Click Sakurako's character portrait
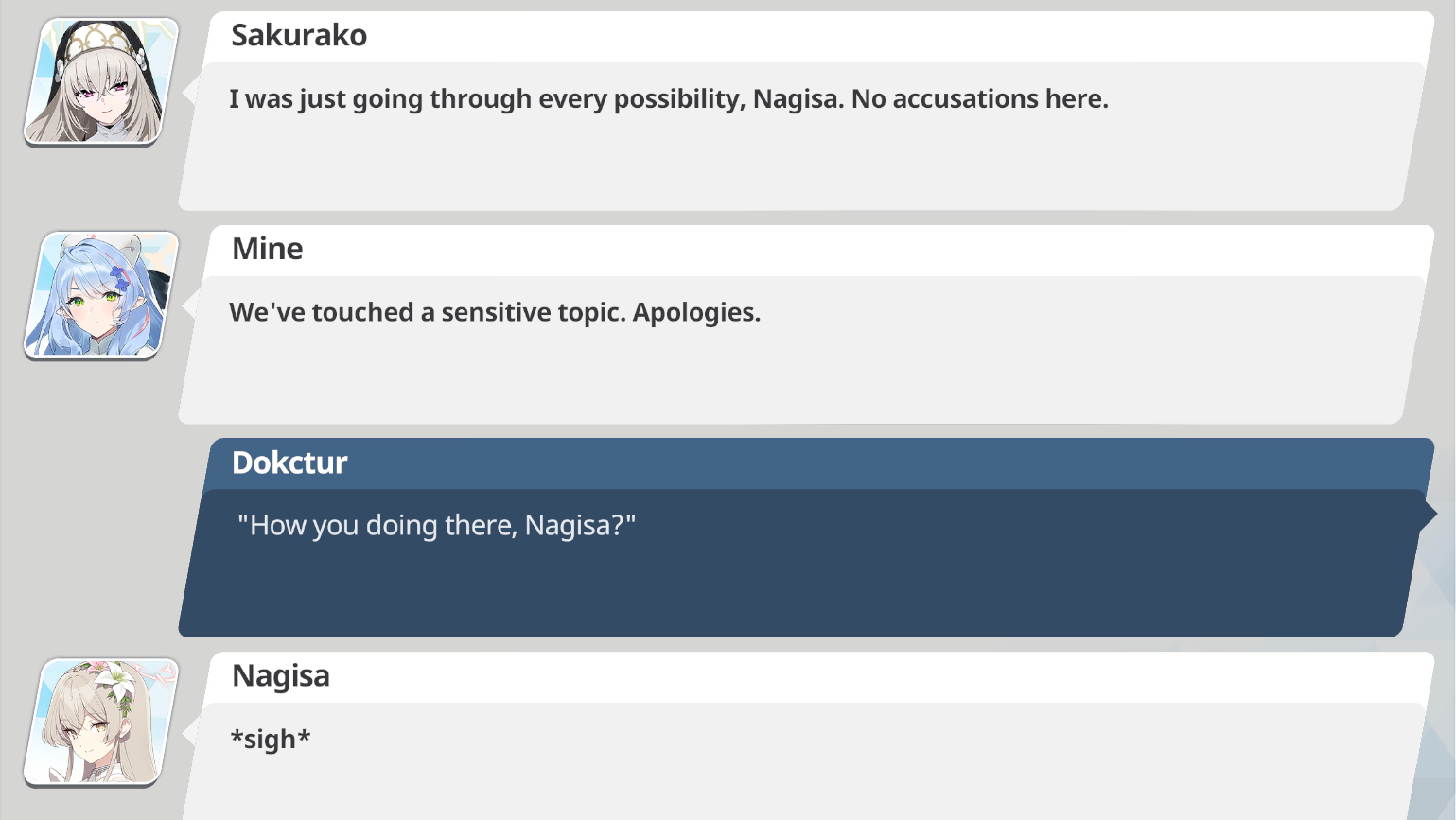Viewport: 1456px width, 820px height. click(x=101, y=82)
